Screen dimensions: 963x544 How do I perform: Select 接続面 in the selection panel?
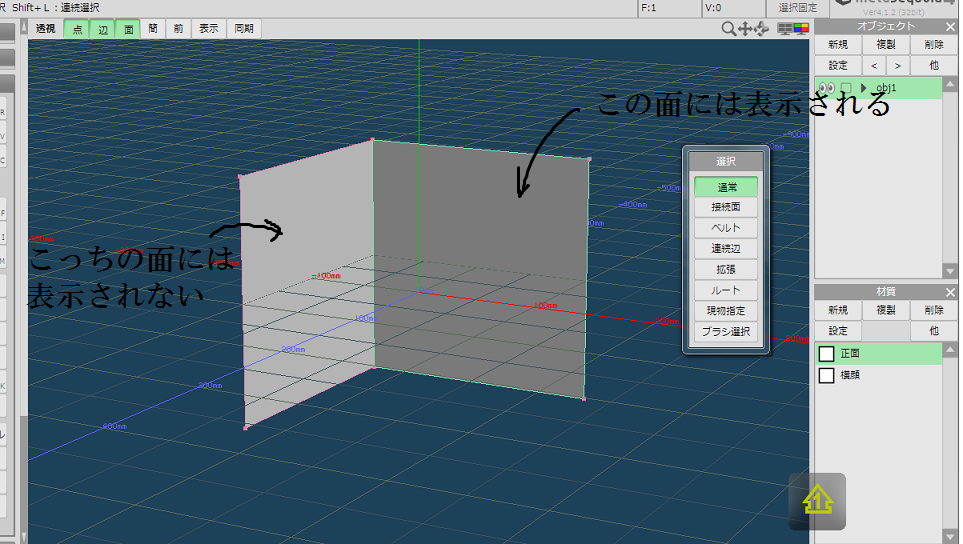click(x=726, y=207)
